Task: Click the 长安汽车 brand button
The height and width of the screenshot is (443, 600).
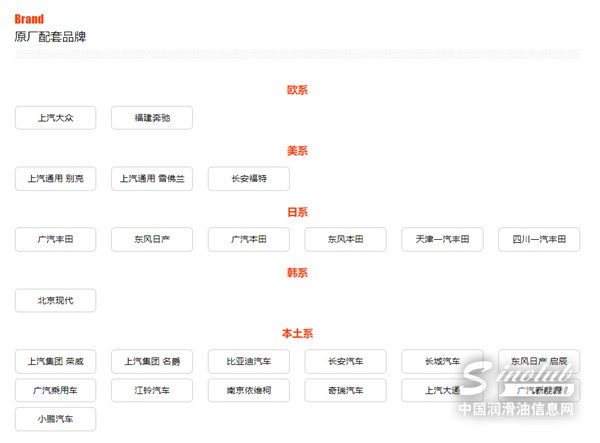Action: click(x=346, y=362)
